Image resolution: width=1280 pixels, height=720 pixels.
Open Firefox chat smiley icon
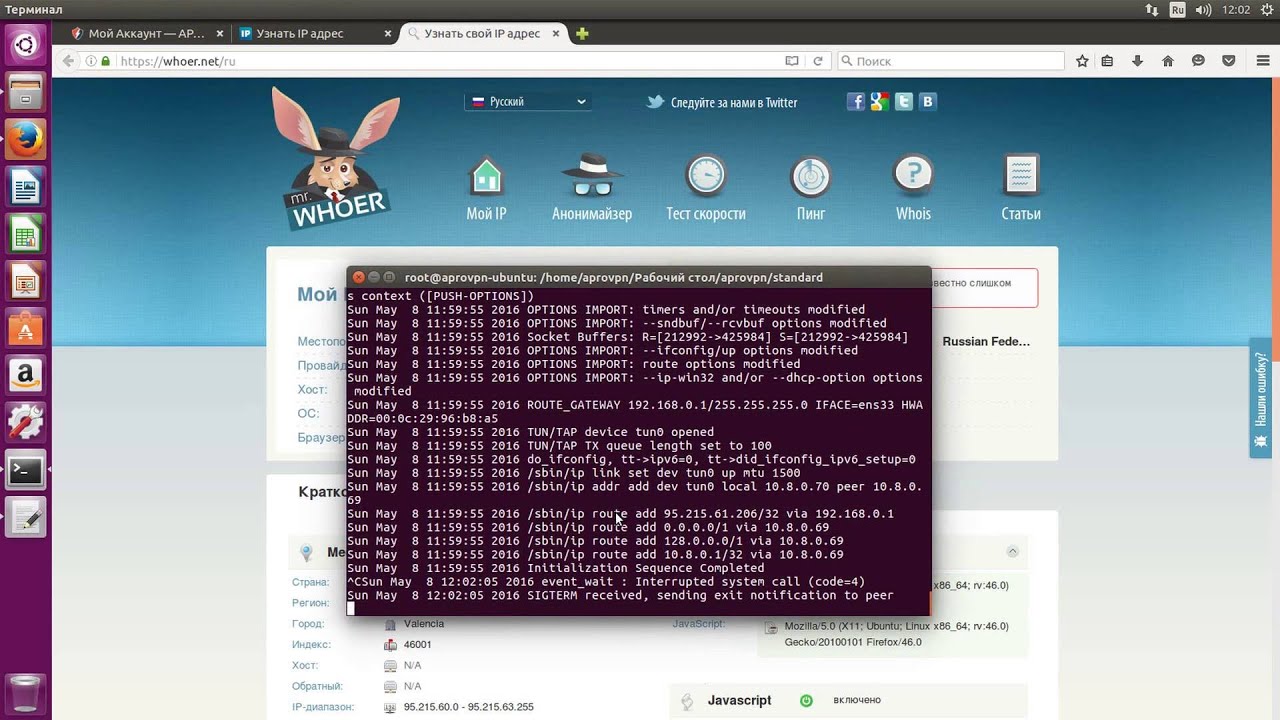coord(1198,61)
